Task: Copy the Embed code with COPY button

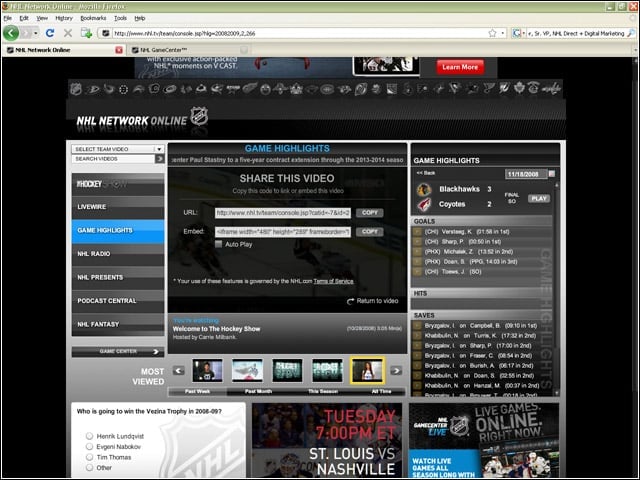Action: [369, 231]
